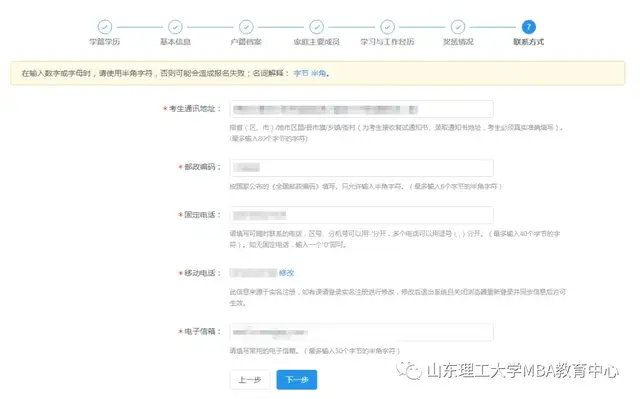
Task: Click the 基本信息 step checkmark icon
Action: 176,27
